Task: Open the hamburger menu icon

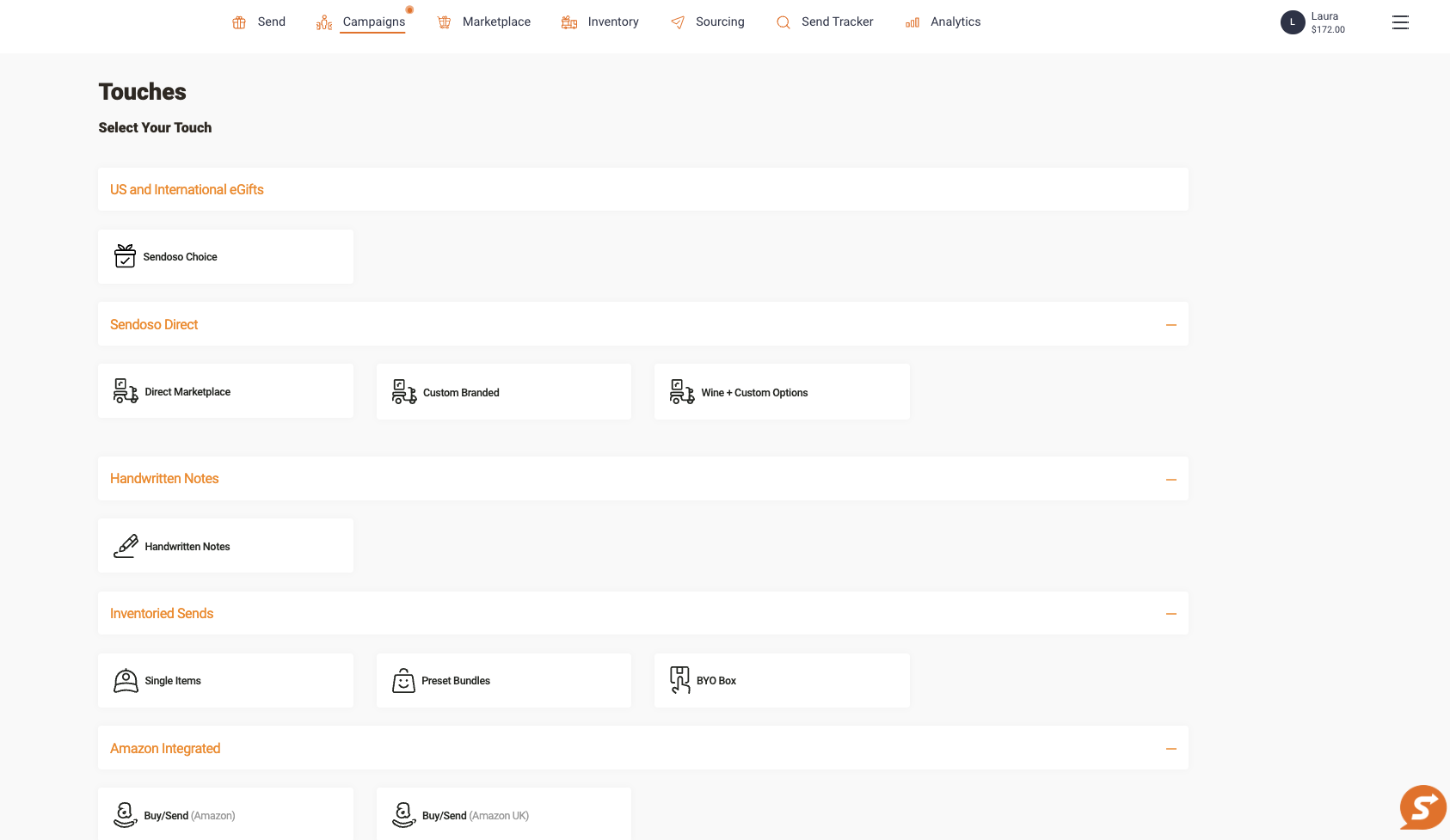Action: 1400,22
